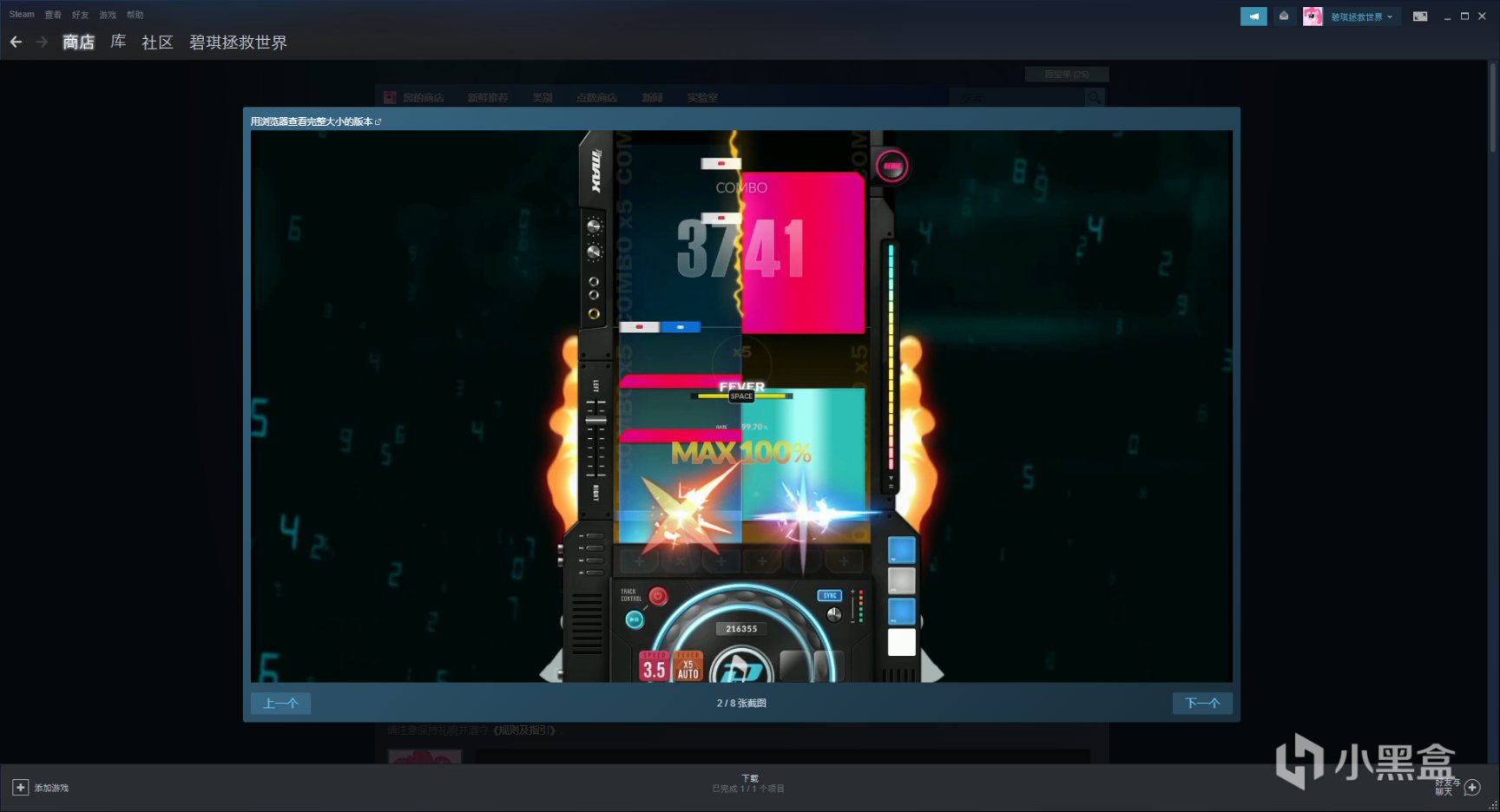The height and width of the screenshot is (812, 1500).
Task: Click the dimmed store search field behind dialog
Action: (1017, 98)
